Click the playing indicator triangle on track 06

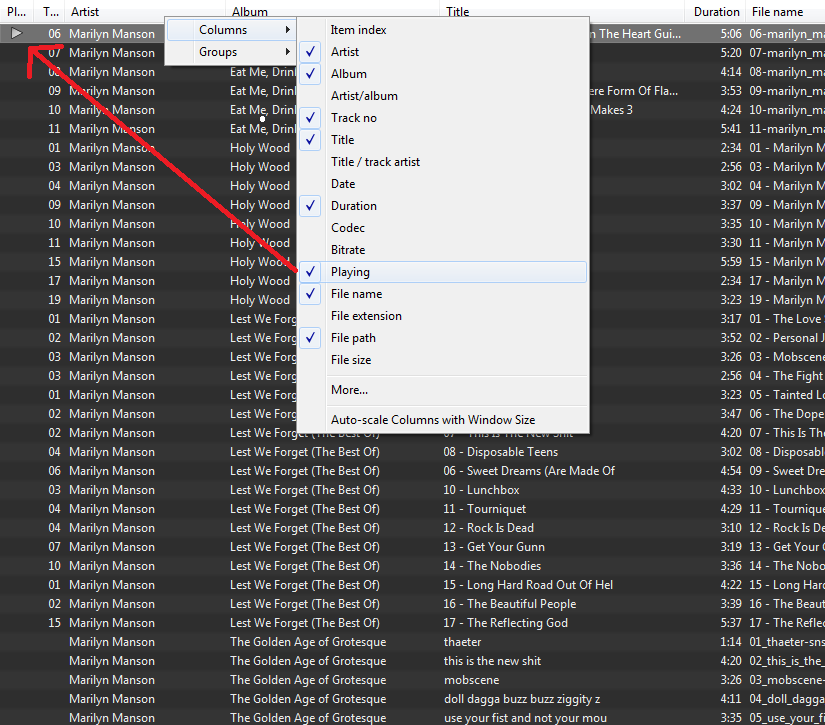click(x=17, y=34)
